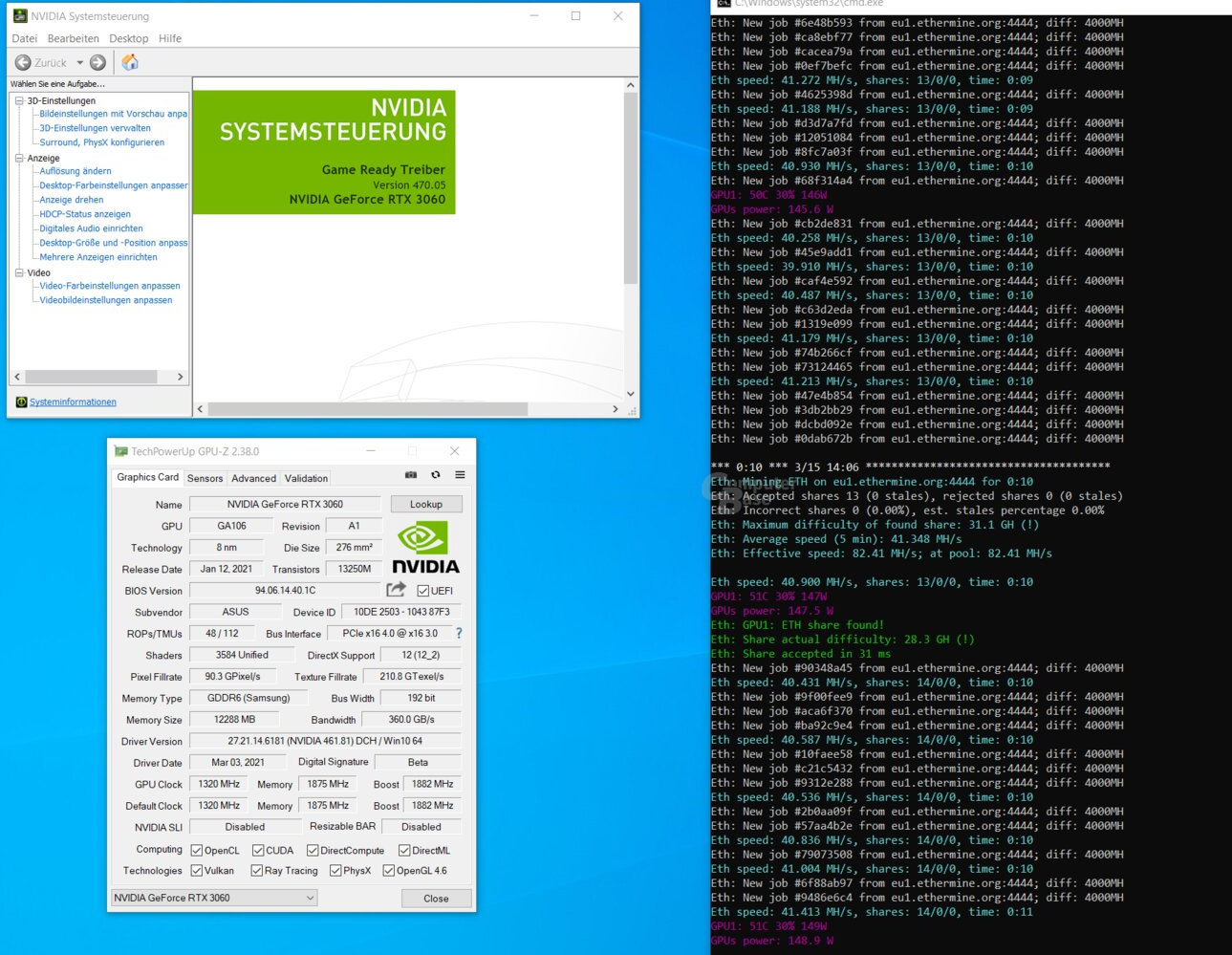
Task: Collapse the 3D-Einstellungen tree node
Action: [x=19, y=100]
